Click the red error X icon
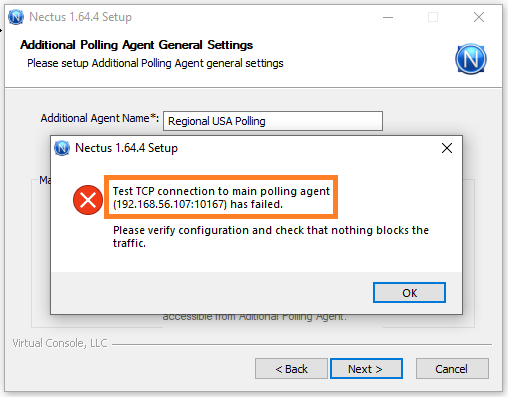Viewport: 510px width, 402px height. pyautogui.click(x=88, y=200)
